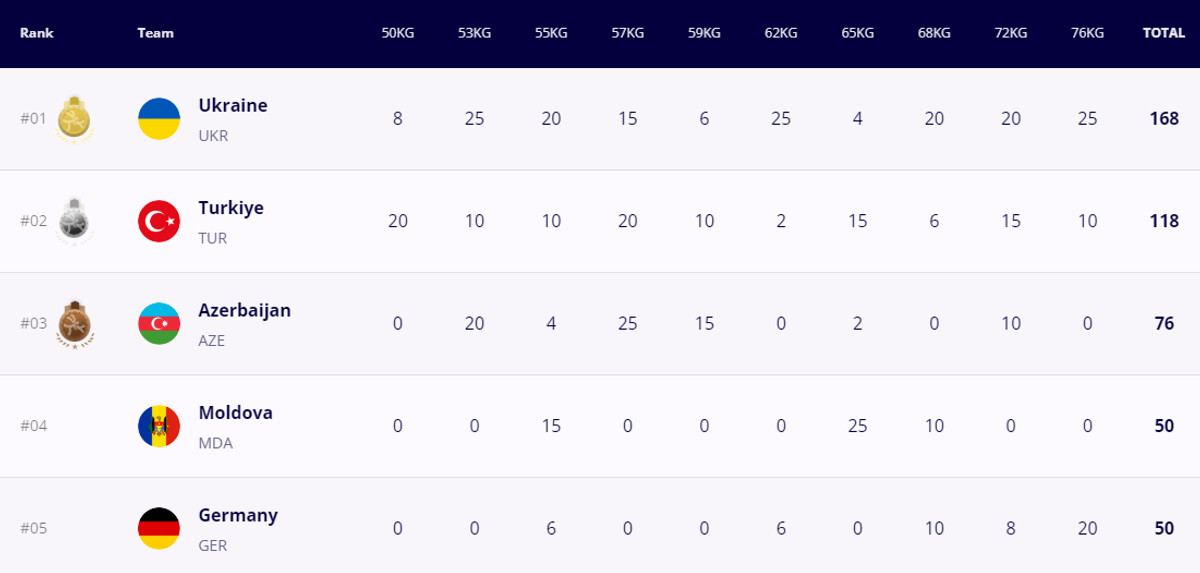Open the Moldova team name link
This screenshot has height=573, width=1200.
tap(235, 413)
